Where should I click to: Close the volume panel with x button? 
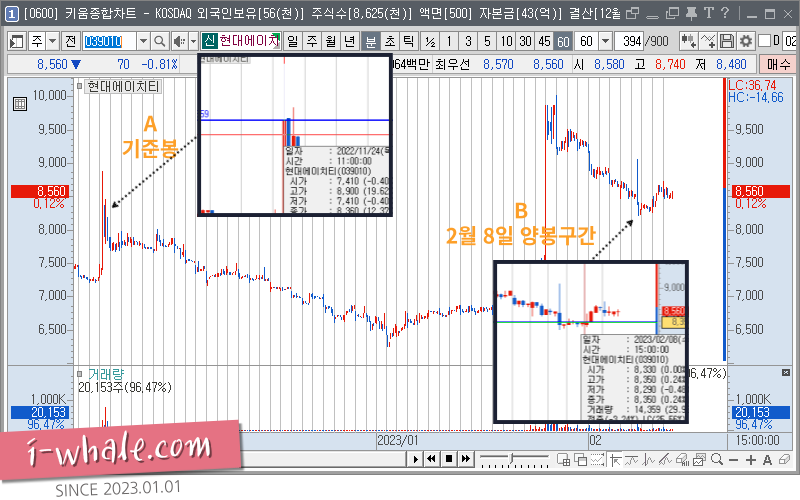[786, 373]
